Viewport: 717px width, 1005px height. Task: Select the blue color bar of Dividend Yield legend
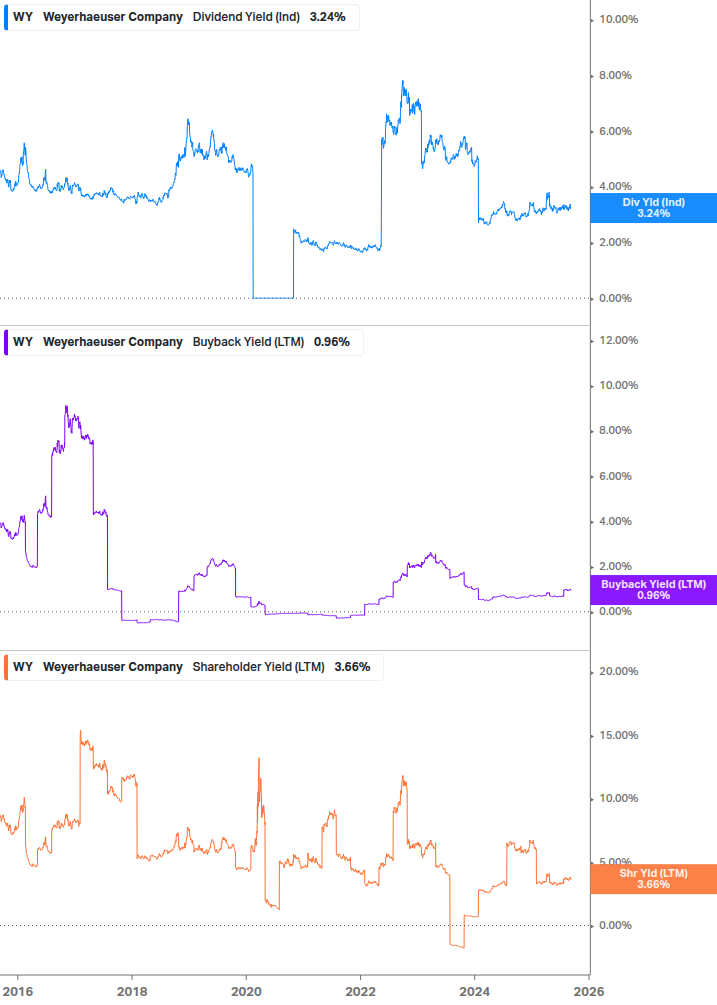pyautogui.click(x=6, y=17)
